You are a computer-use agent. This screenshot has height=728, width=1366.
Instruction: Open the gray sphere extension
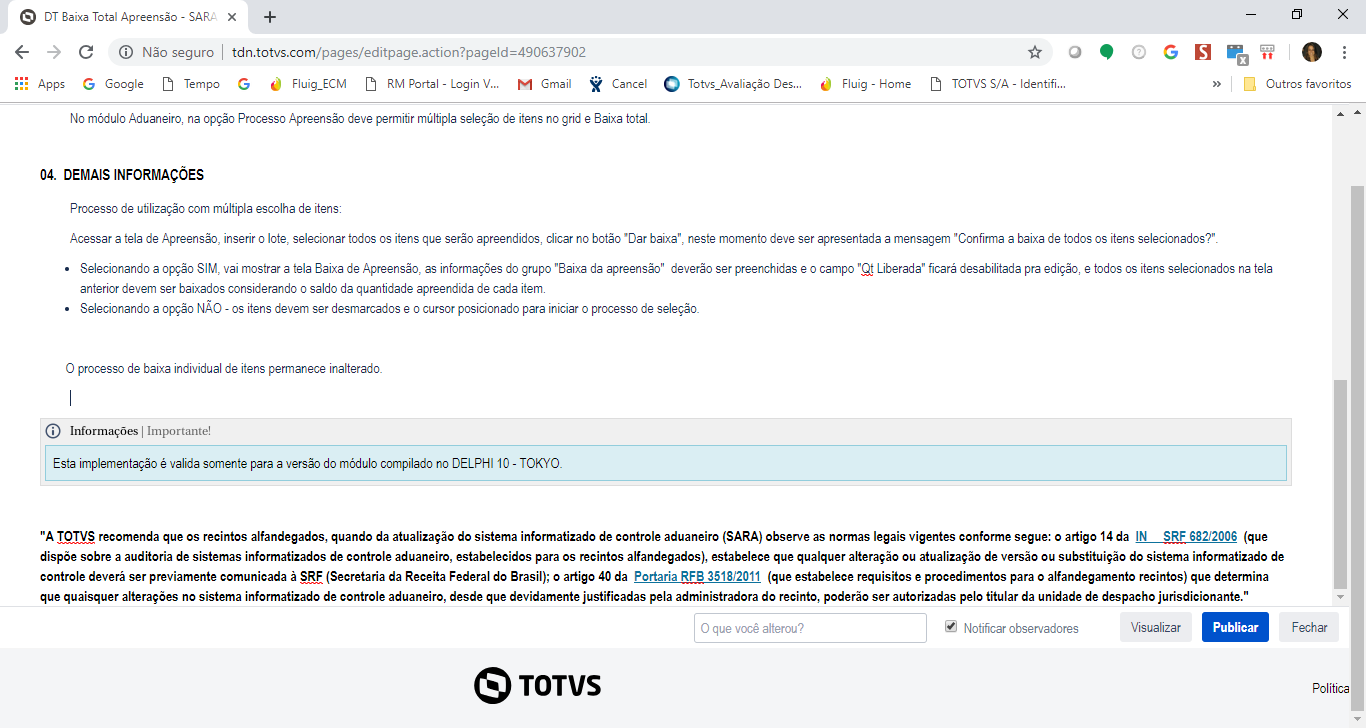tap(1075, 52)
